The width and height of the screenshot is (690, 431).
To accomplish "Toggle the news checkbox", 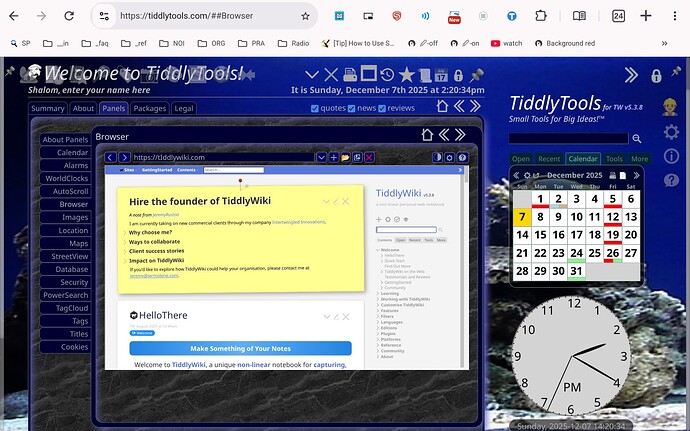I will click(x=351, y=108).
